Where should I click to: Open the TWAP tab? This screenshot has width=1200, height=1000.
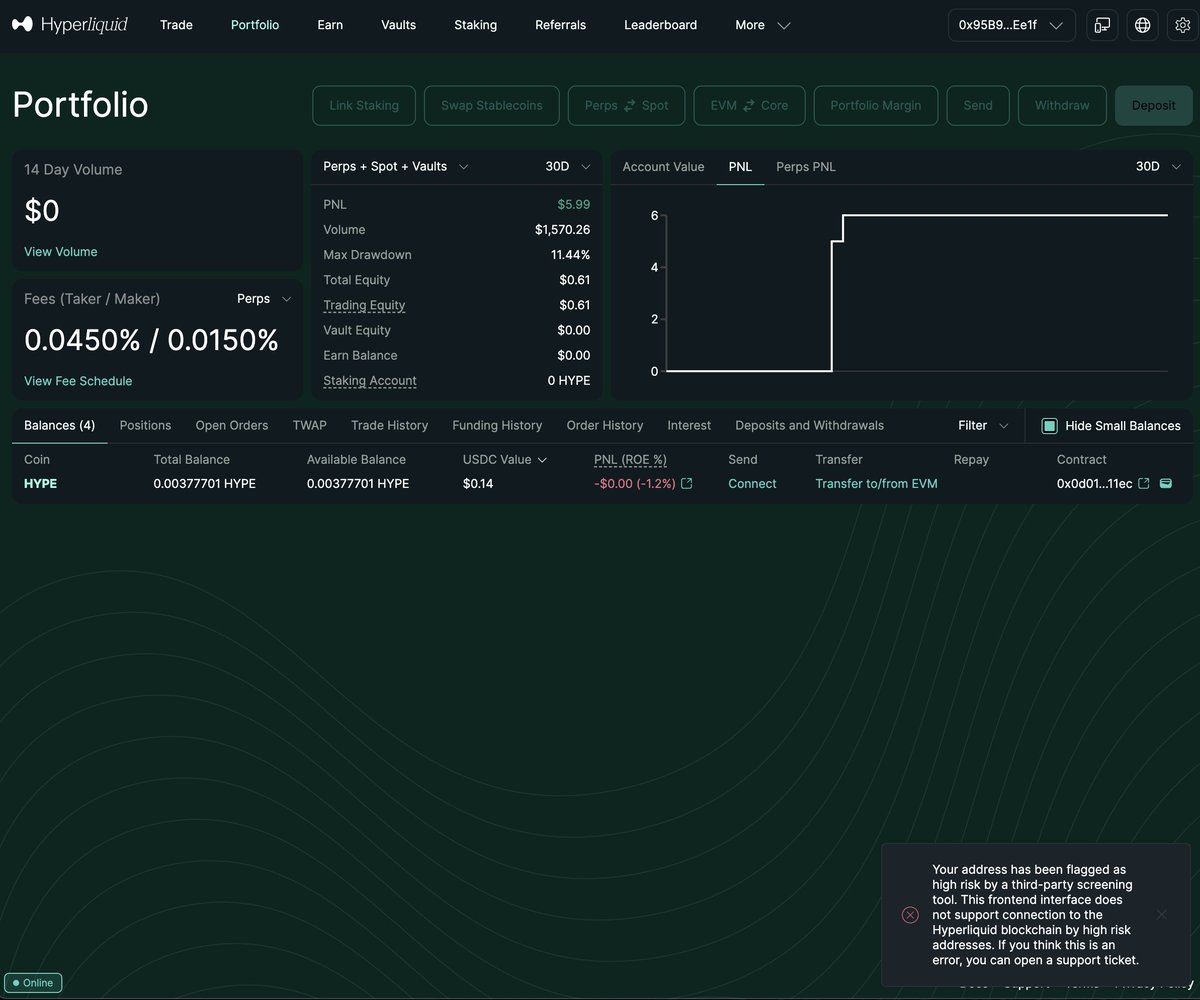click(x=309, y=426)
